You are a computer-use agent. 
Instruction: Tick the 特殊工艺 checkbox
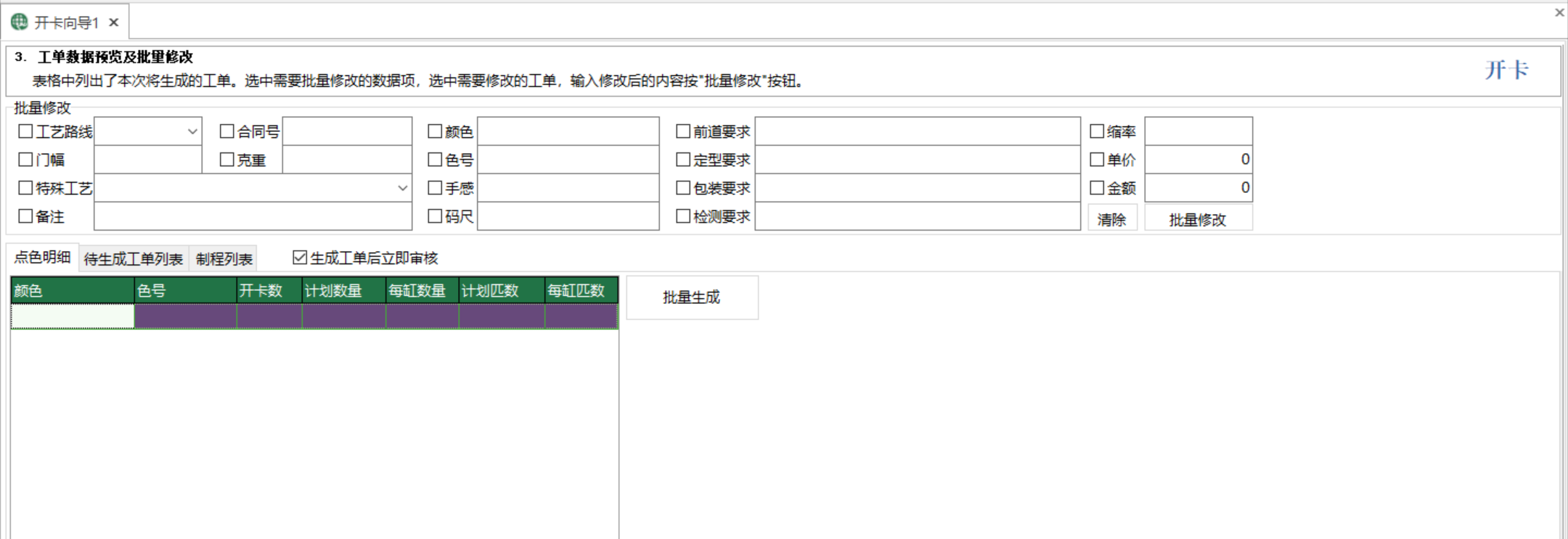(25, 188)
